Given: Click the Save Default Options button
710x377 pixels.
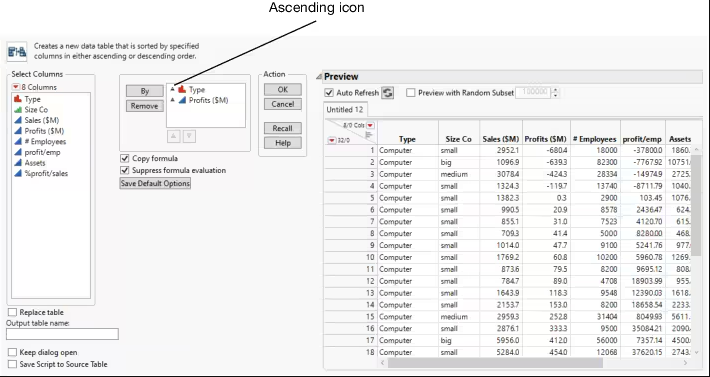Looking at the screenshot, I should click(155, 183).
